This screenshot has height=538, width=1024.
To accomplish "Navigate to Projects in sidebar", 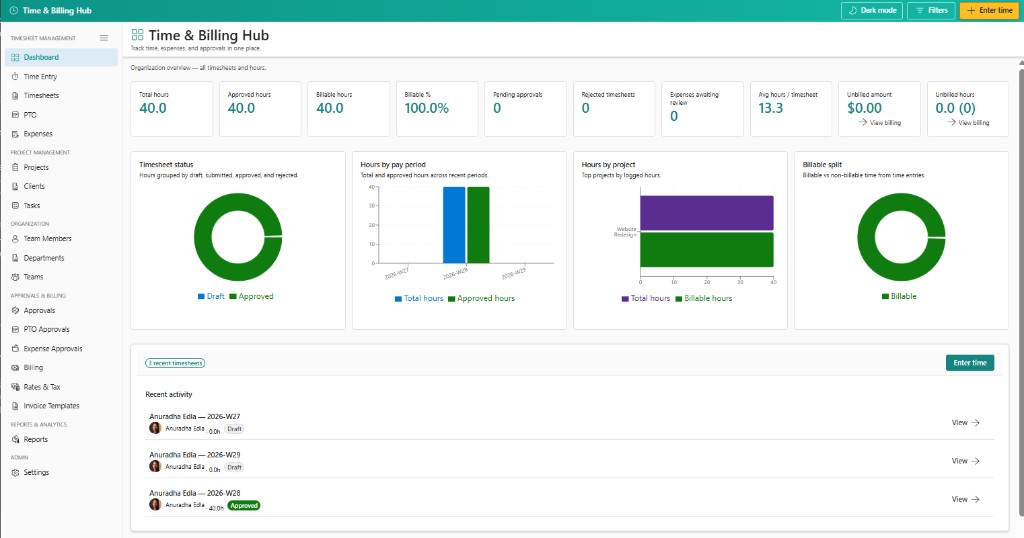I will (x=61, y=167).
